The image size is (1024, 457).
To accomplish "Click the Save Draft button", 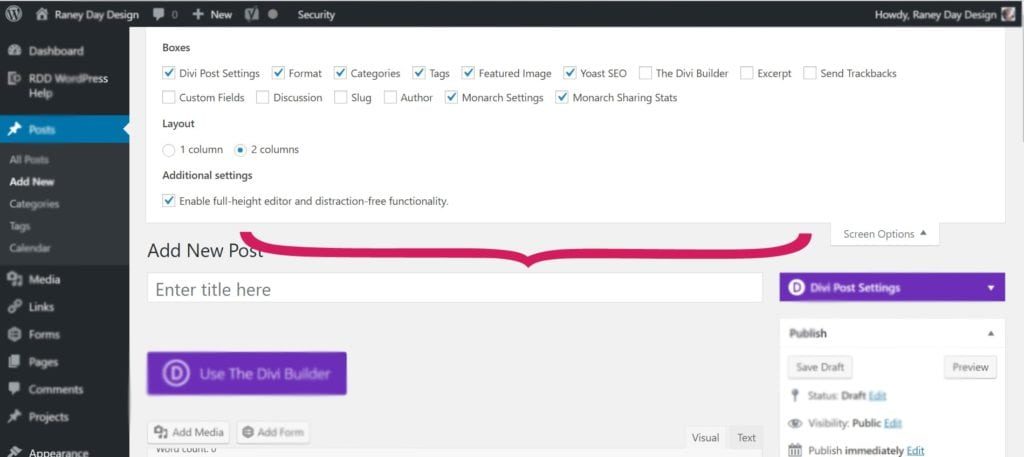I will 820,367.
